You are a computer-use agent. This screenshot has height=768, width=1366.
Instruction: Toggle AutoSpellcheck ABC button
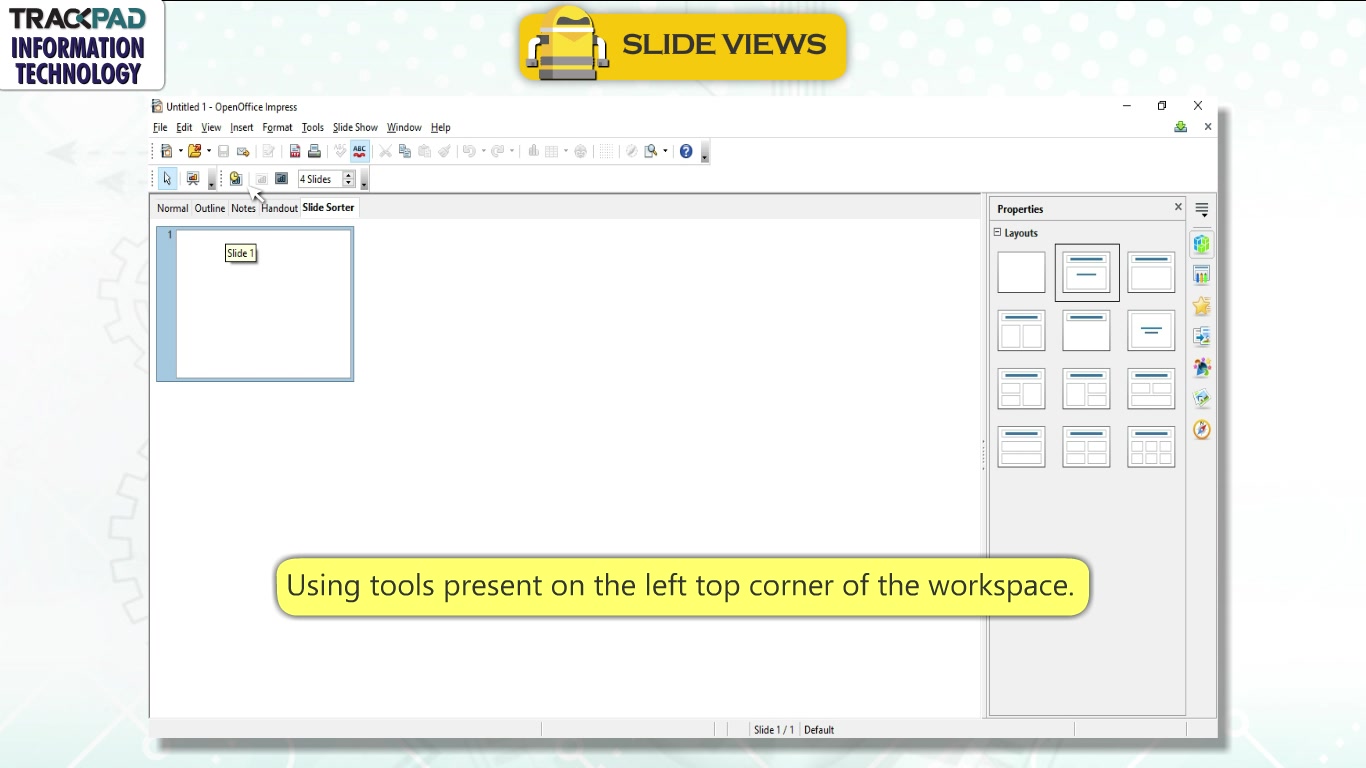[359, 151]
